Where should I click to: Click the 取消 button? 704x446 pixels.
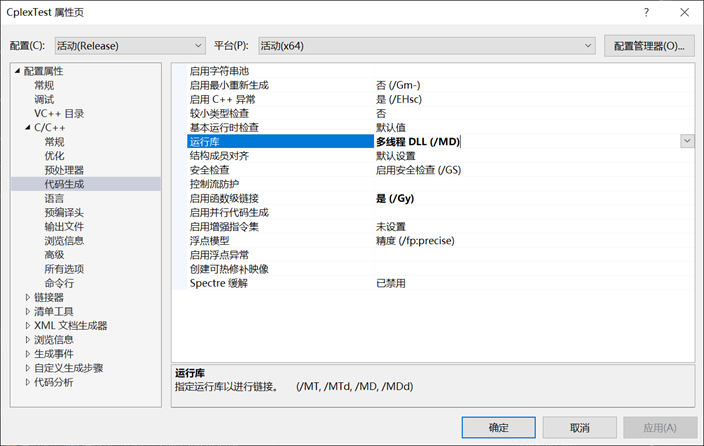tap(579, 427)
